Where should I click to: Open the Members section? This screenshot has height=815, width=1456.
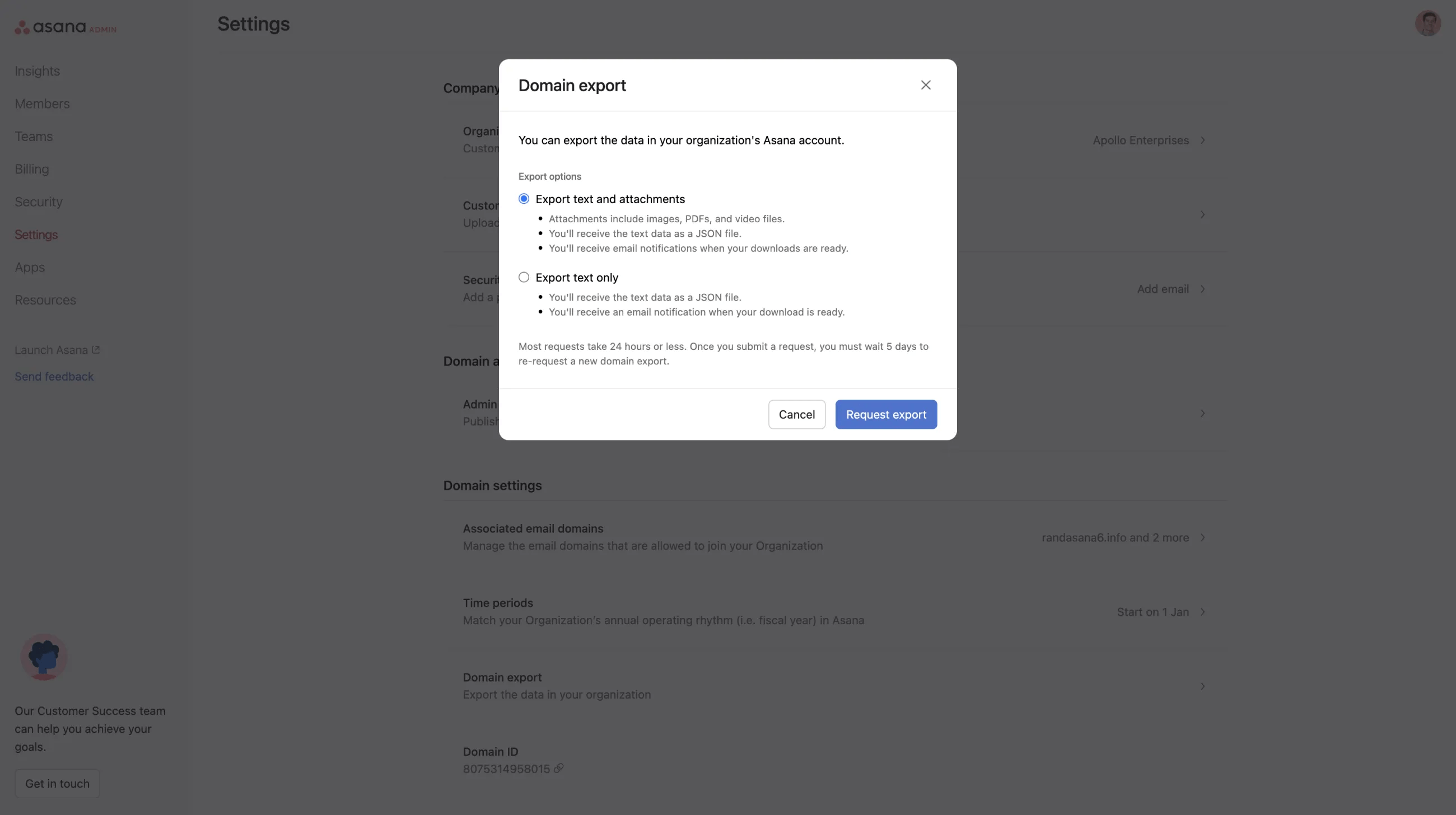[43, 104]
